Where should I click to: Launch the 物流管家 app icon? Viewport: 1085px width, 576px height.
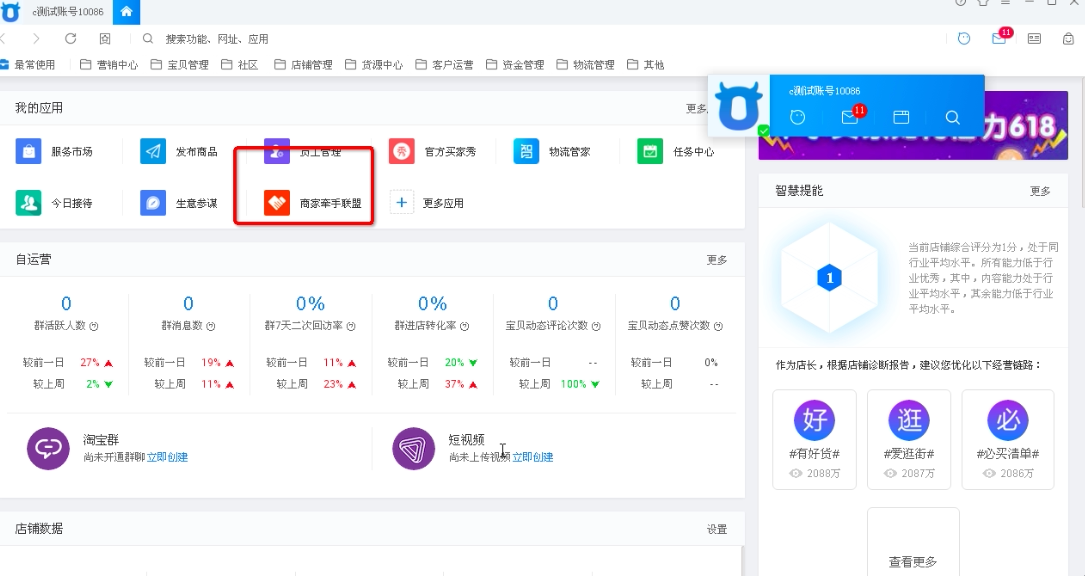(x=526, y=151)
